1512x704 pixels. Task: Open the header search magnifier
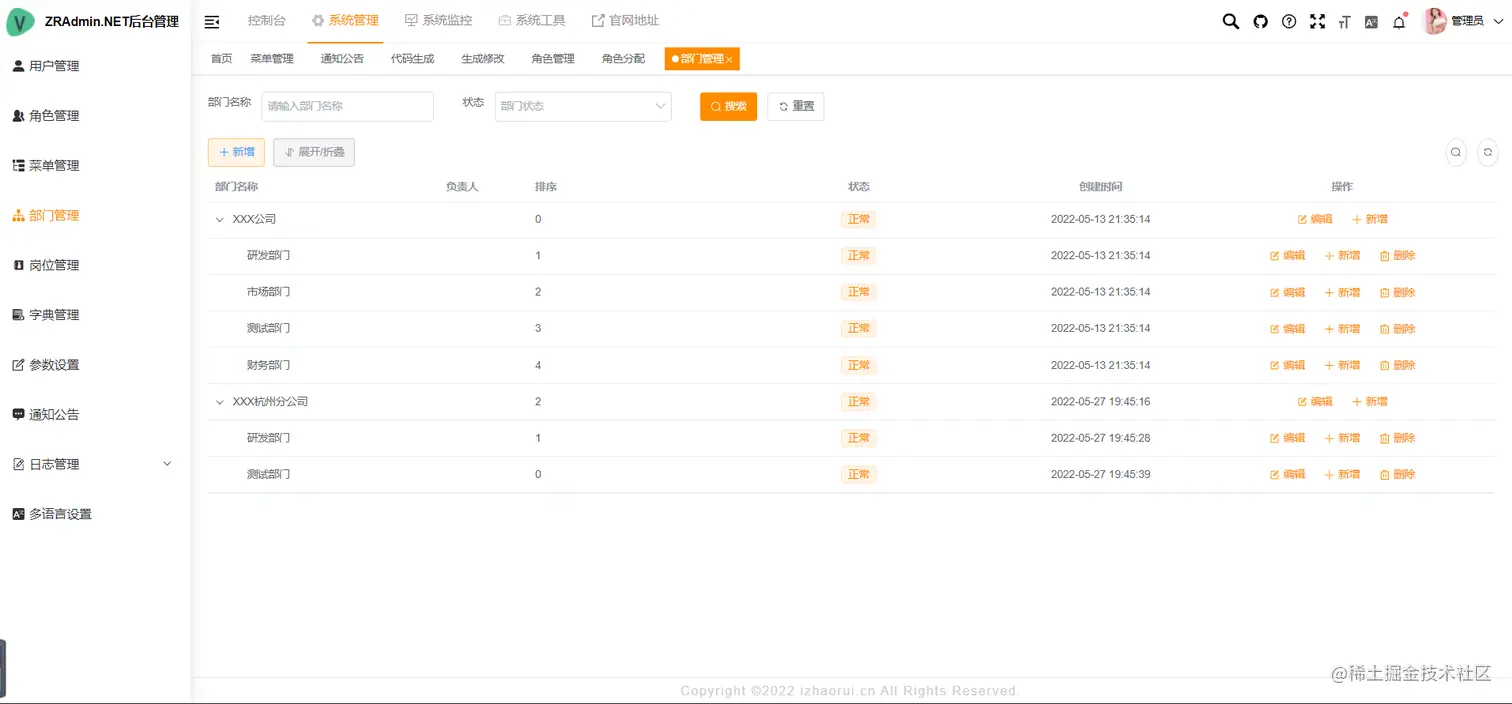point(1231,21)
